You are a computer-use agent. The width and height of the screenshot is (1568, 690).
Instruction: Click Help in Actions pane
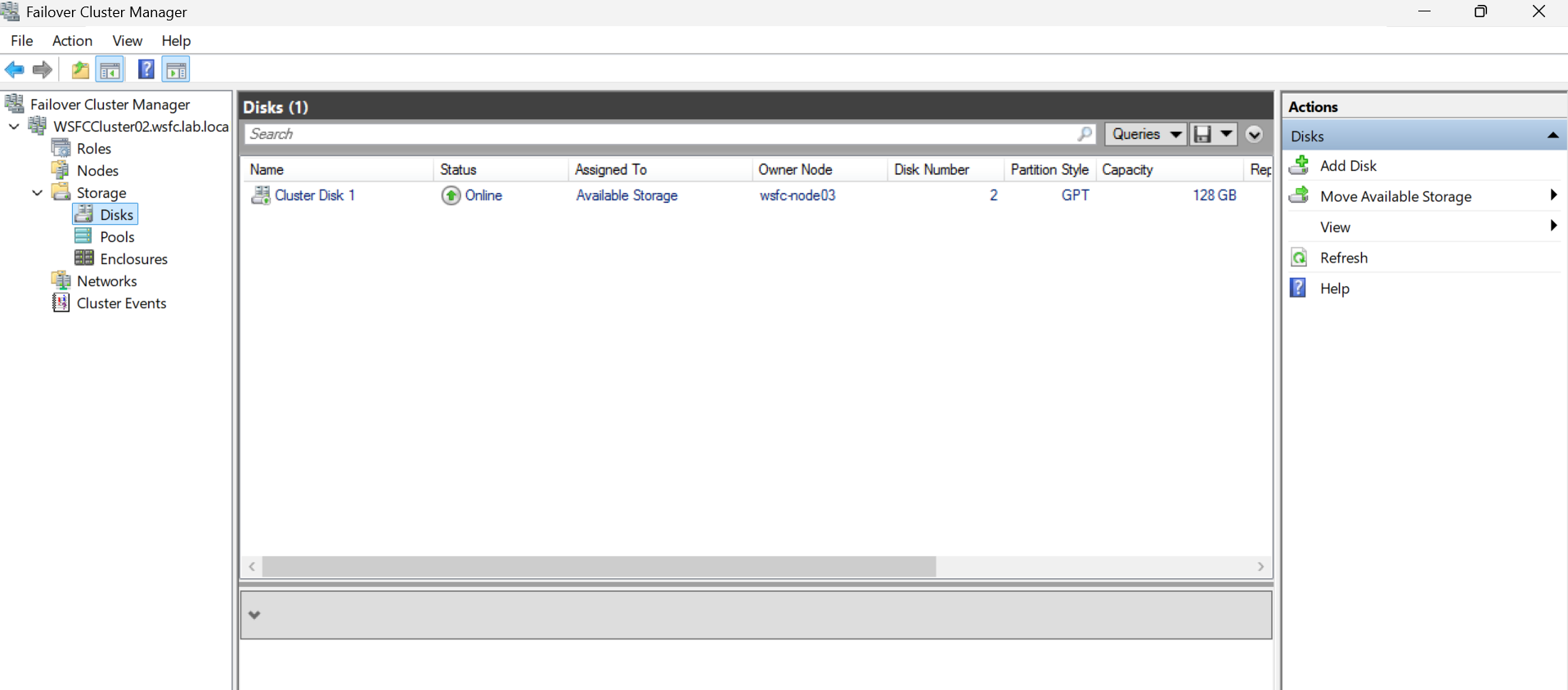(1334, 289)
